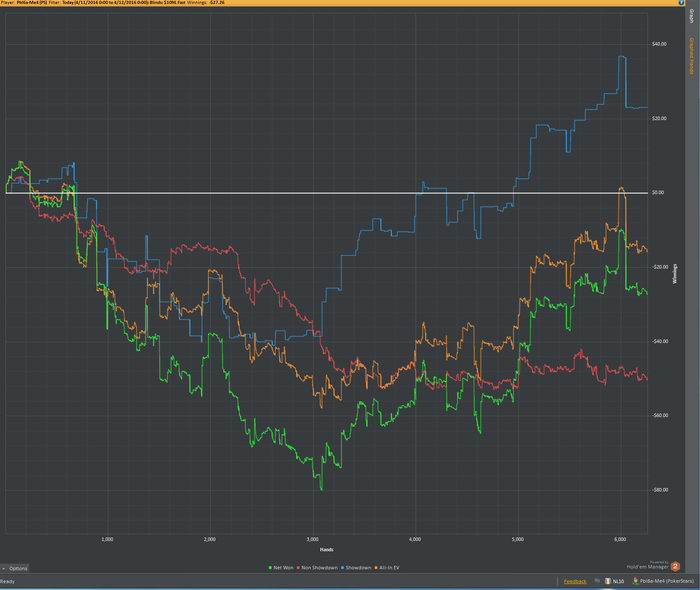Click the Hold'em Manager 2 logo
This screenshot has width=700, height=590.
(675, 566)
